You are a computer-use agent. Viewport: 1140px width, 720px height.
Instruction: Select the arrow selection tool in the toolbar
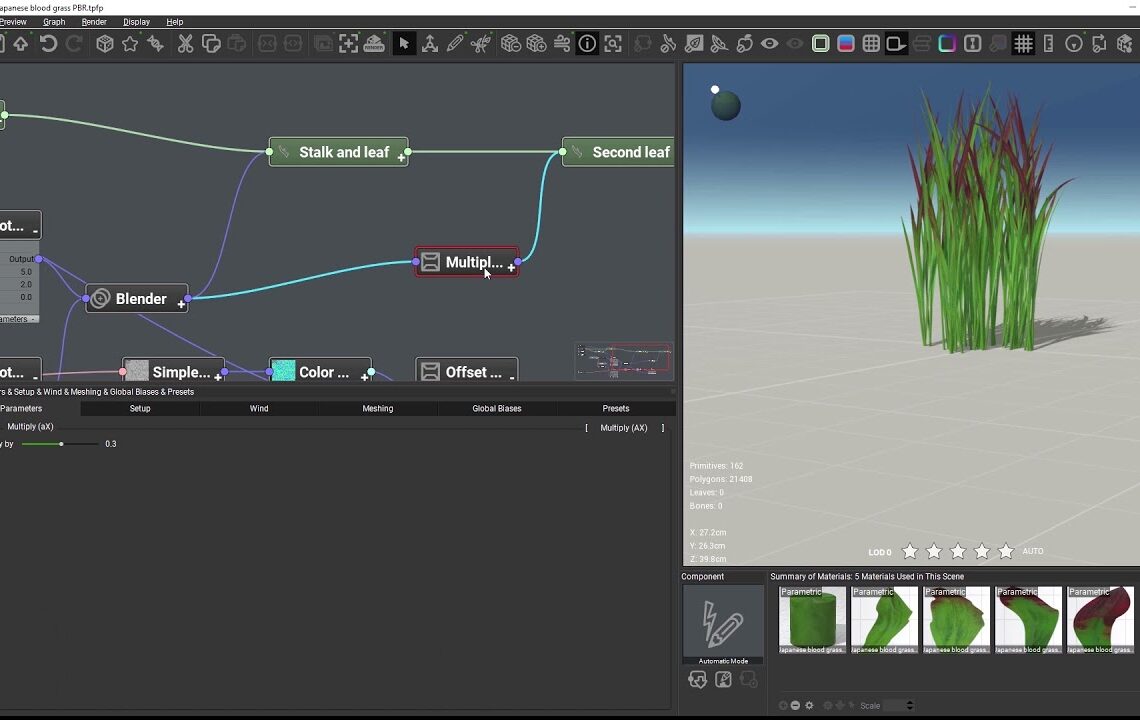(x=405, y=44)
